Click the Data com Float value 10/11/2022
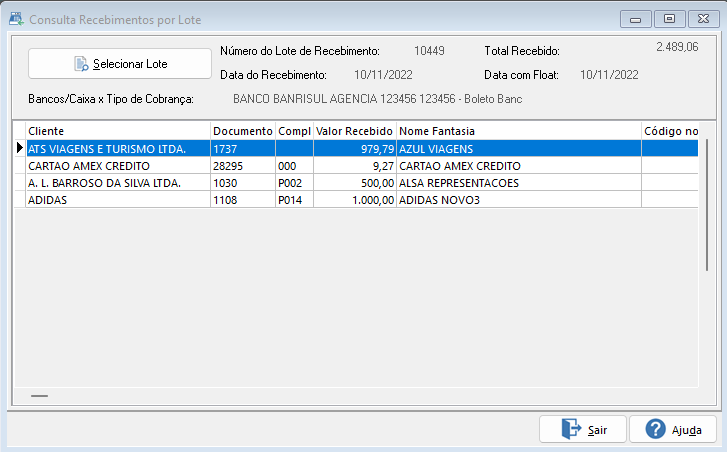Viewport: 727px width, 452px height. [x=609, y=75]
